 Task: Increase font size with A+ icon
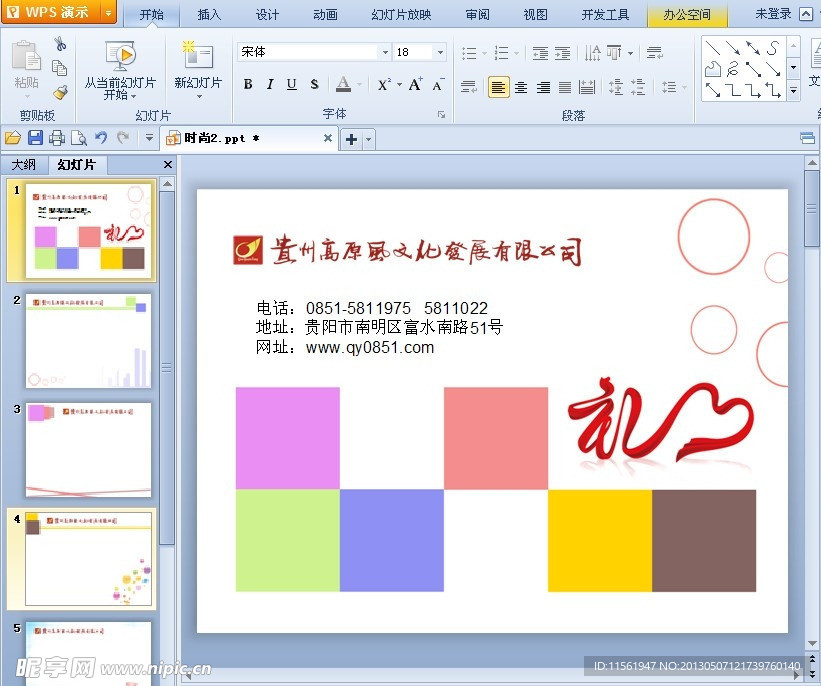[416, 84]
